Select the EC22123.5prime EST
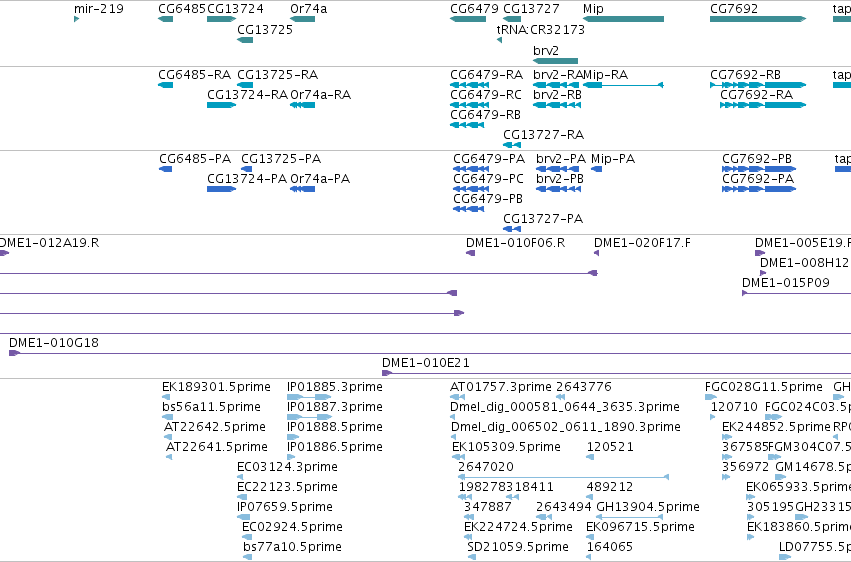Screen dimensions: 851x562 [x=242, y=497]
